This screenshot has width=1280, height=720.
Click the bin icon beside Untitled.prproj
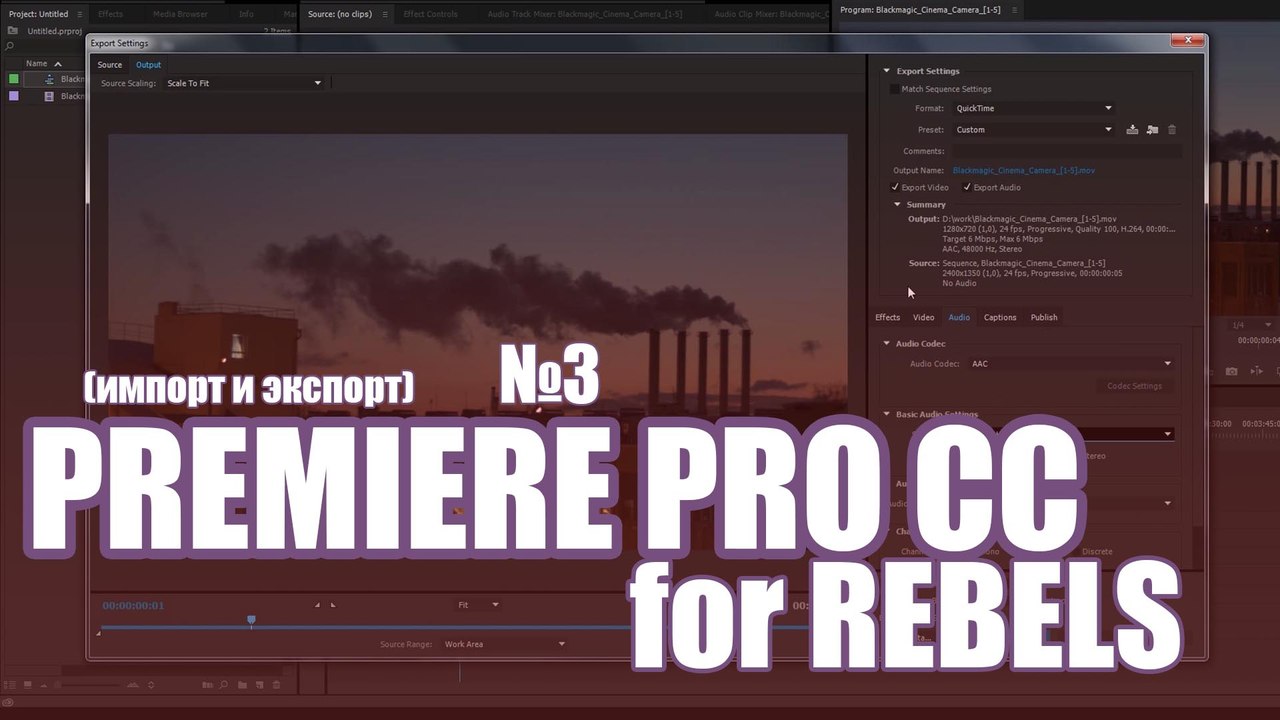click(x=13, y=31)
